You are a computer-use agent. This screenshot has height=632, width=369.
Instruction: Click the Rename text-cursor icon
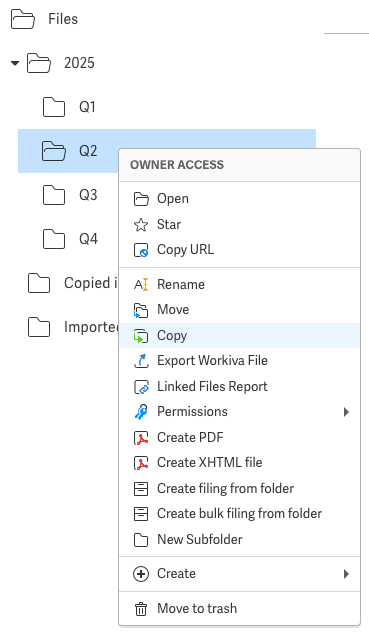[x=141, y=285]
